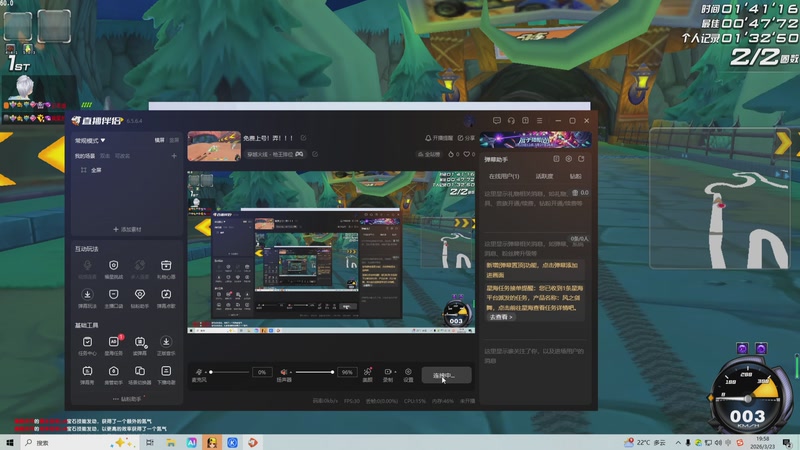This screenshot has width=800, height=450.
Task: Open the weather widget 22°C 多云
Action: click(645, 442)
